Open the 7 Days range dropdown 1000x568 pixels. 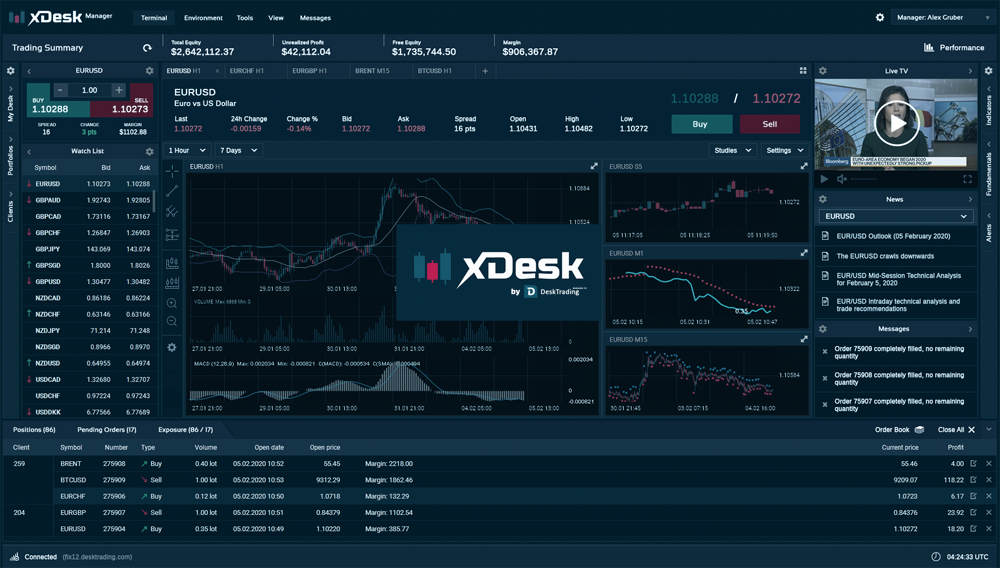click(x=239, y=150)
